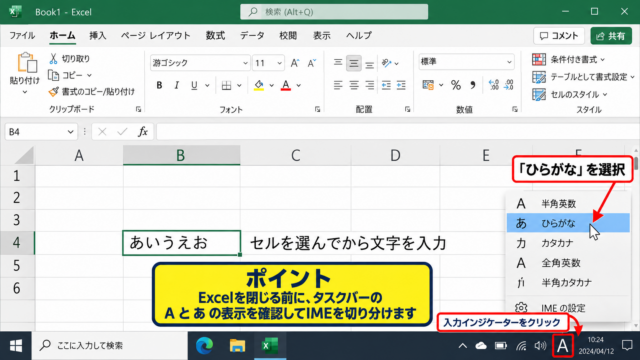Center cell text horizontally
The width and height of the screenshot is (640, 360).
(x=353, y=85)
